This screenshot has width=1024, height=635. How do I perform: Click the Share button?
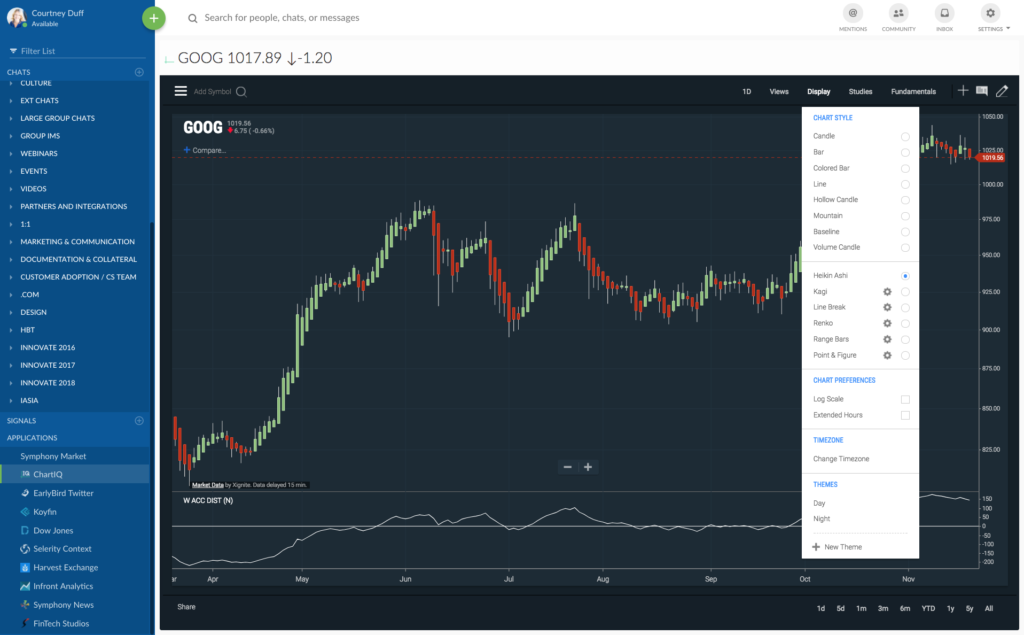(x=186, y=607)
